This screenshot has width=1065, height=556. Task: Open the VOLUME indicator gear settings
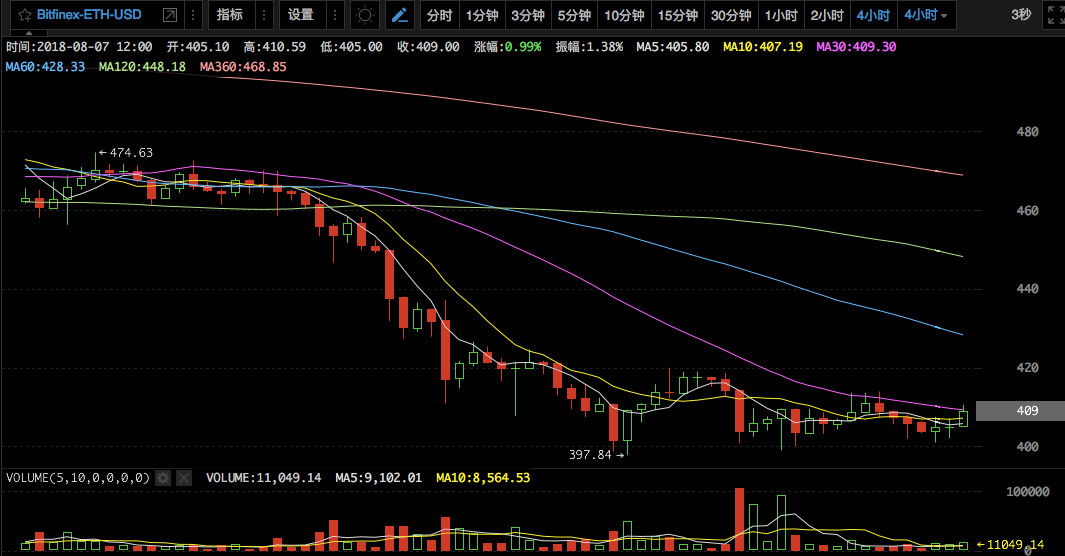pyautogui.click(x=163, y=478)
